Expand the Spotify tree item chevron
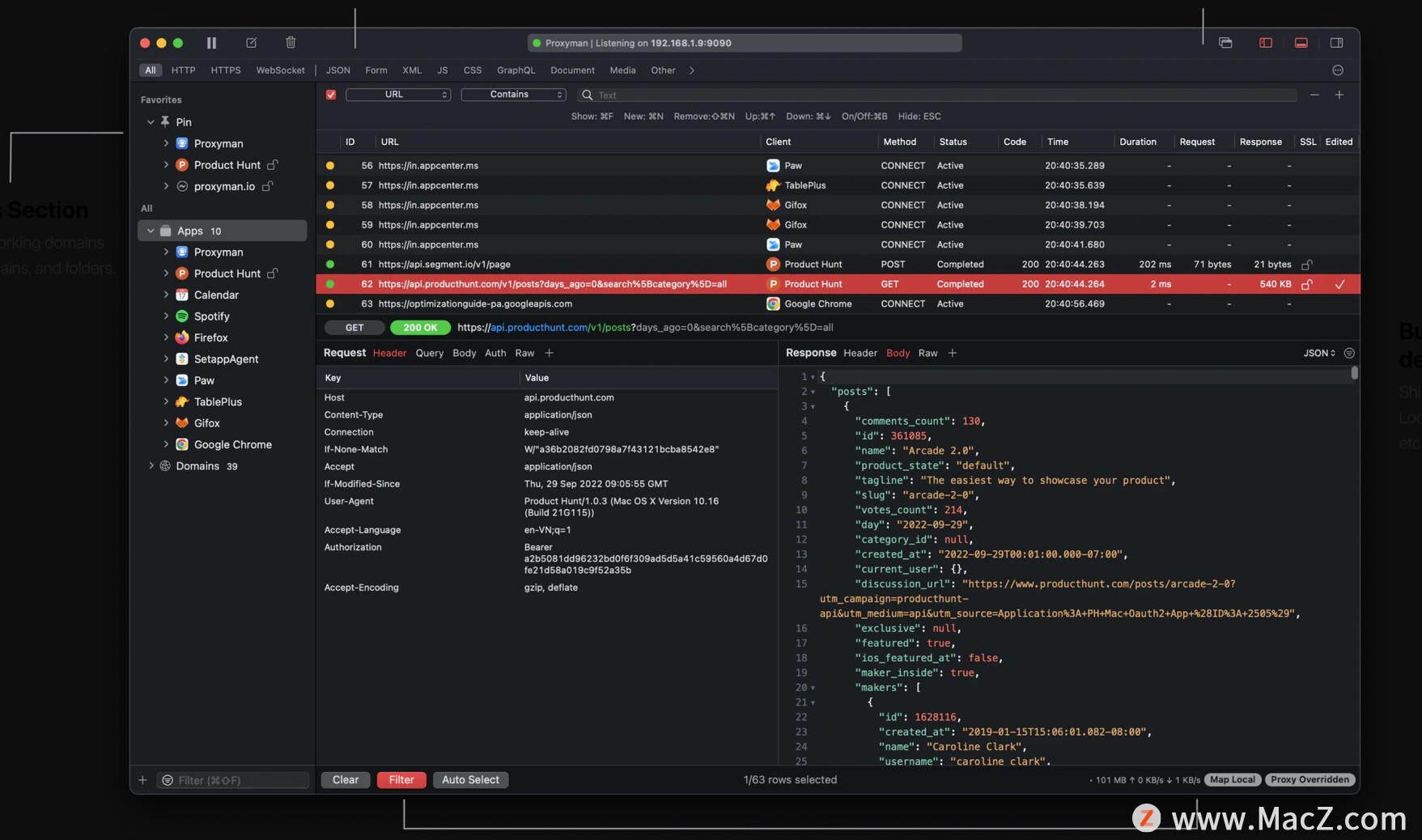The image size is (1422, 840). (x=166, y=316)
